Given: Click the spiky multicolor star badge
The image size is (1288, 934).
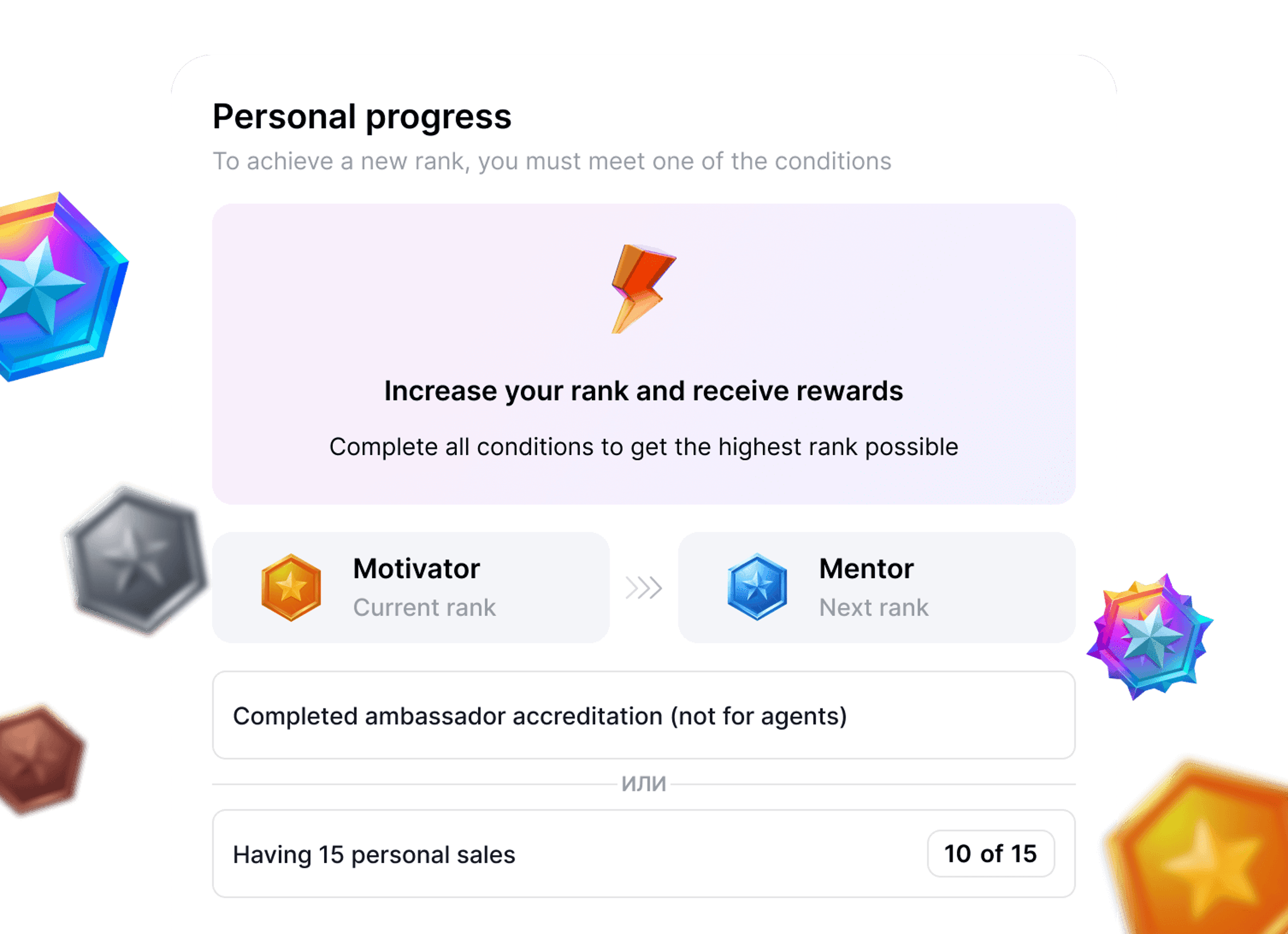Looking at the screenshot, I should point(1149,636).
